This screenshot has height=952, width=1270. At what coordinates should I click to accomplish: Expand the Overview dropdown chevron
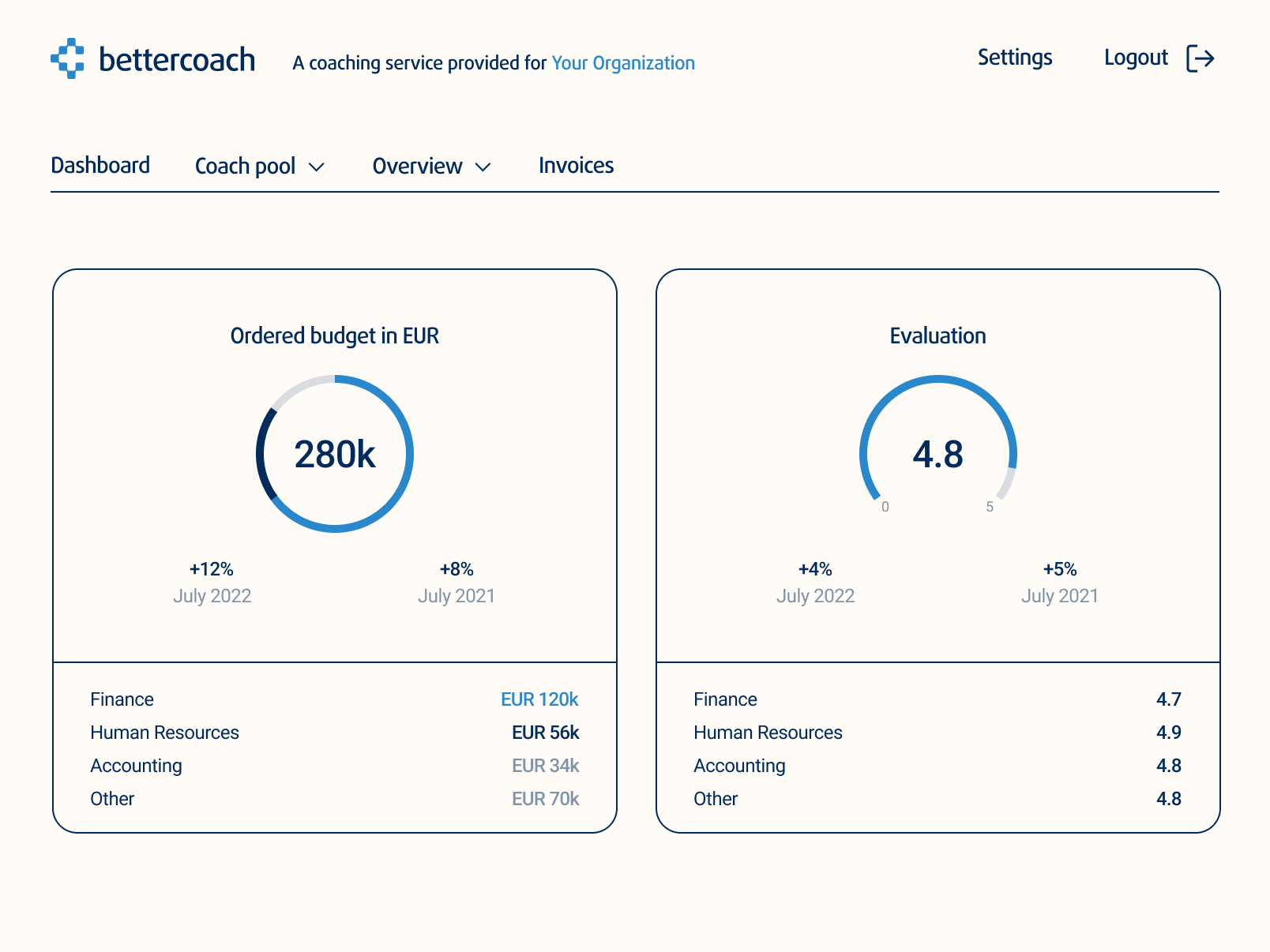(483, 167)
